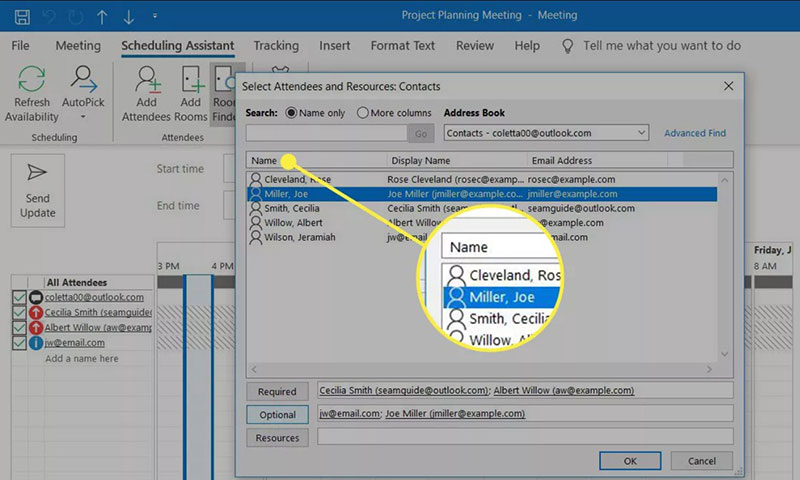Screen dimensions: 800x480
Task: Click the search text field
Action: (x=327, y=134)
